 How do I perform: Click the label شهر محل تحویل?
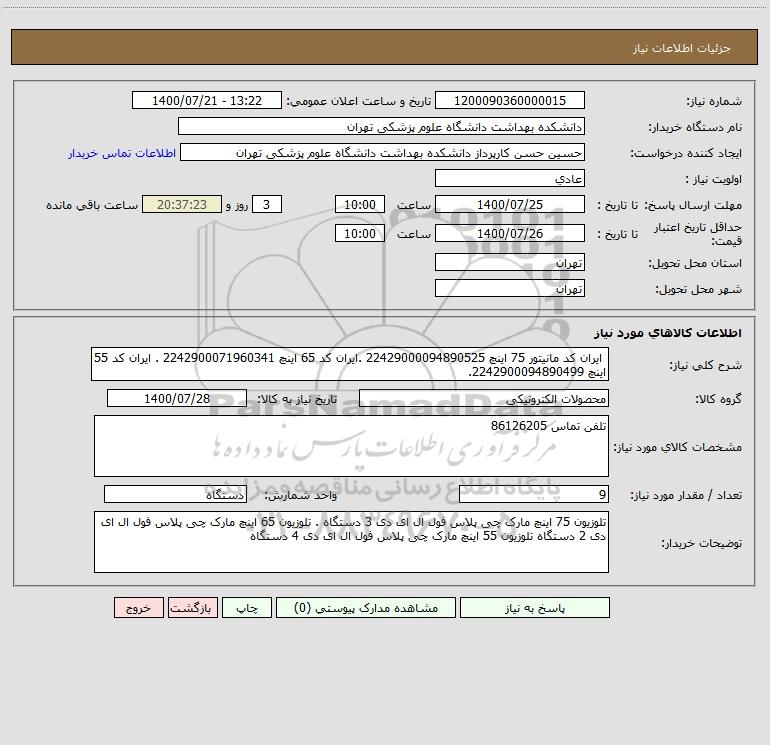pos(698,289)
